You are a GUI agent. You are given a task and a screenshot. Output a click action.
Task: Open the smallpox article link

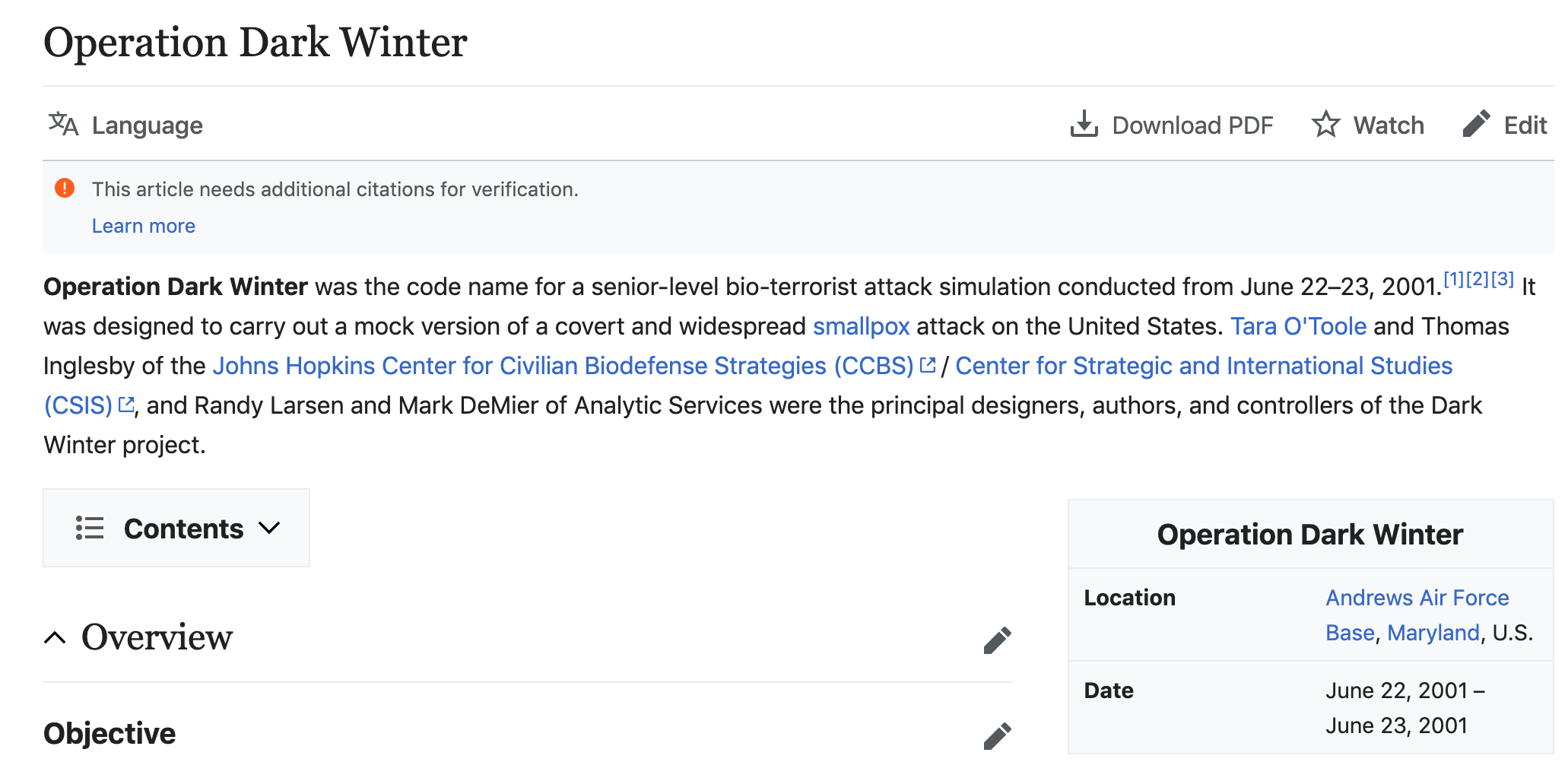coord(861,326)
